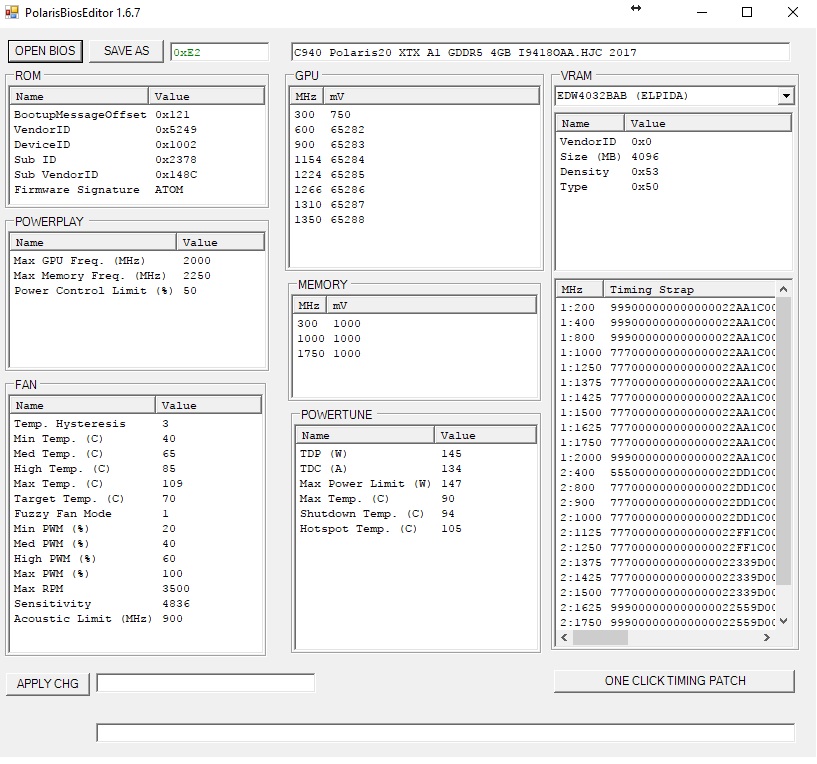Select Sensitivity fan row

coord(136,604)
